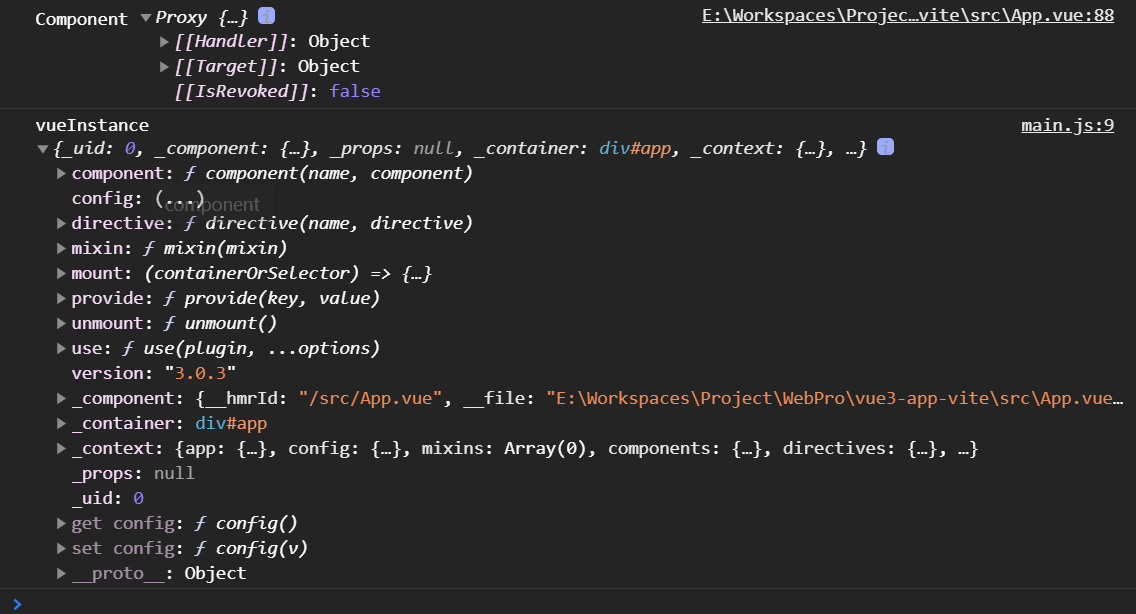
Task: Open the main.js:9 source link
Action: (x=1067, y=125)
